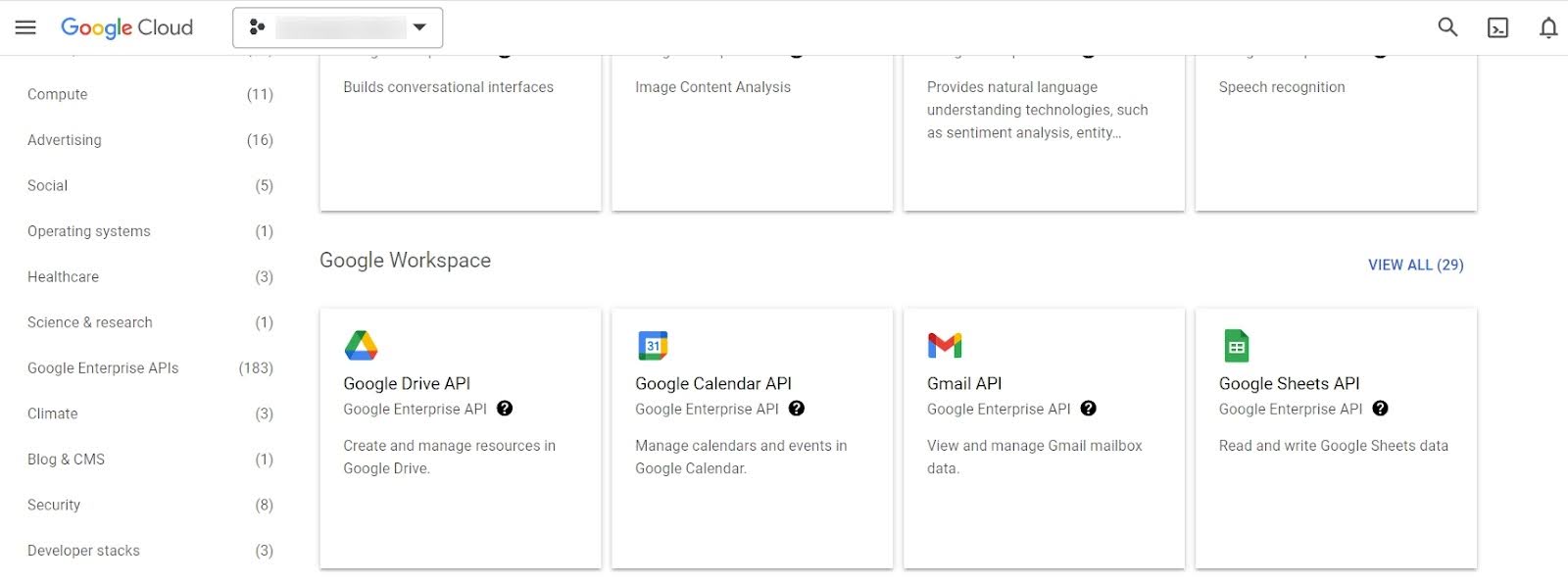Open the 'Image Content Analysis' card

(x=752, y=132)
